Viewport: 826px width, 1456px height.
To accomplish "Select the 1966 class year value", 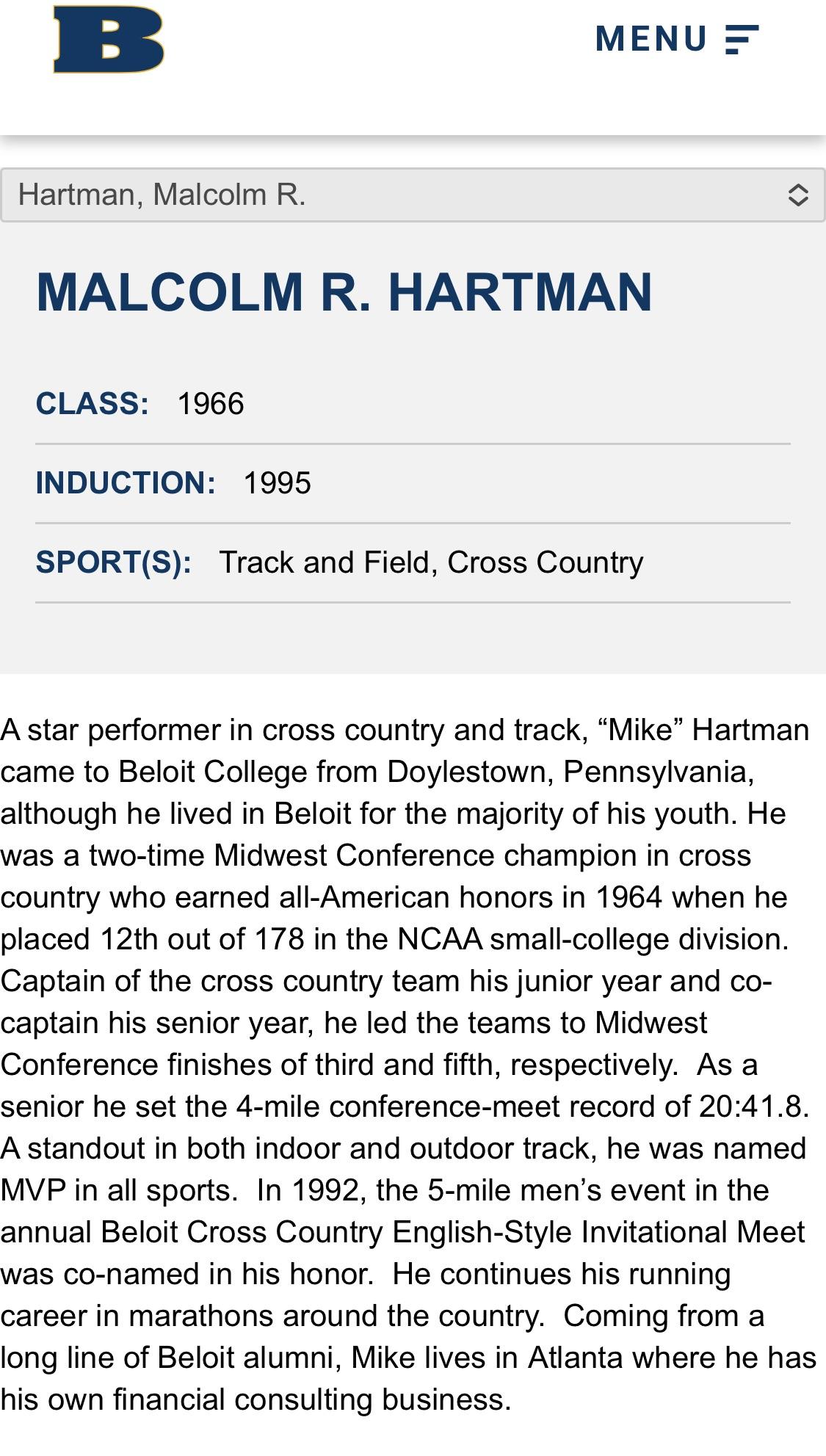I will (x=211, y=402).
